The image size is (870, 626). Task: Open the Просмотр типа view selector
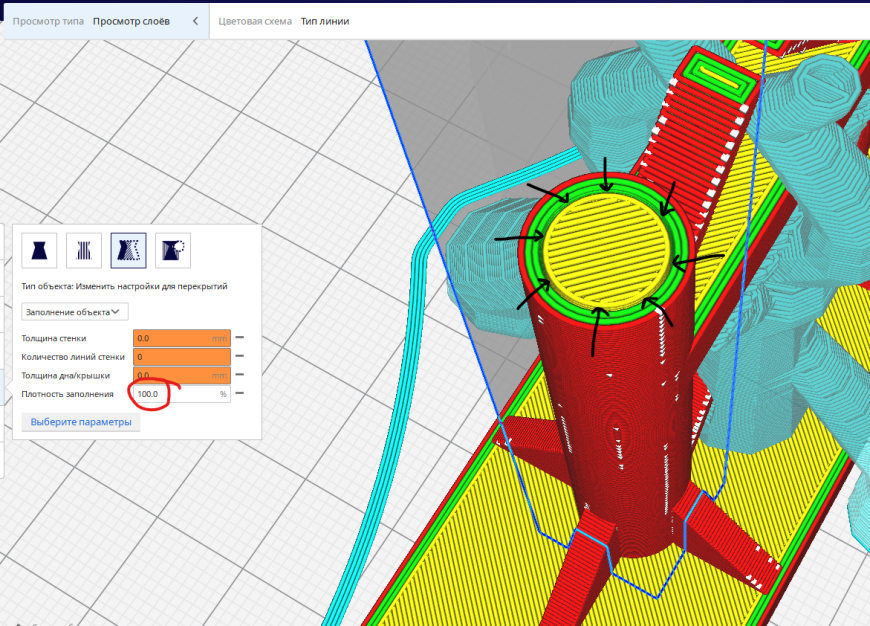tap(48, 21)
